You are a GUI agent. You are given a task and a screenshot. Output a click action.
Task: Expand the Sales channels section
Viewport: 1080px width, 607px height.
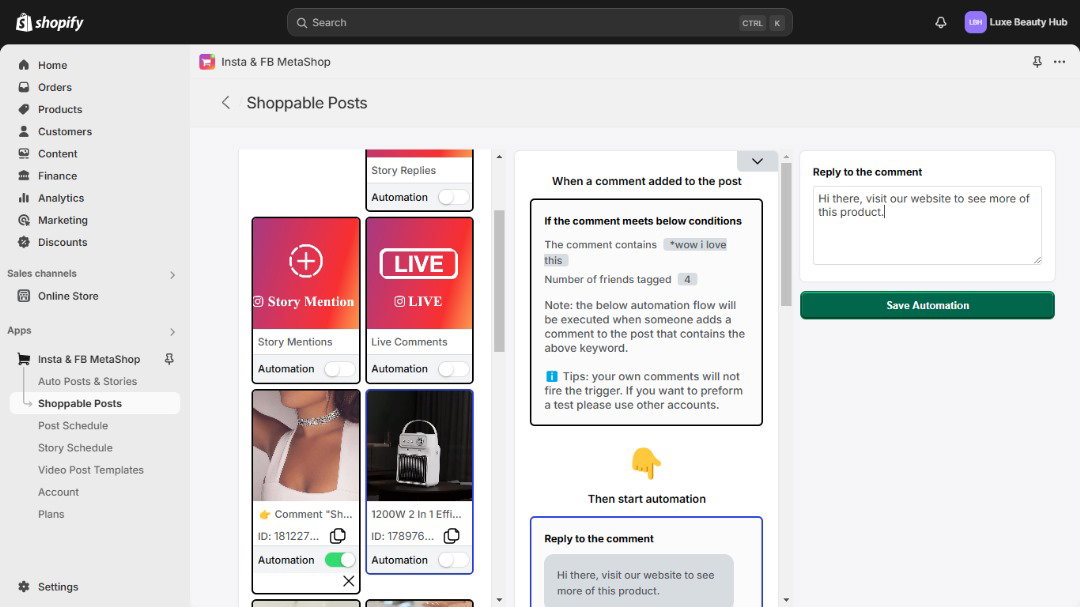[172, 274]
